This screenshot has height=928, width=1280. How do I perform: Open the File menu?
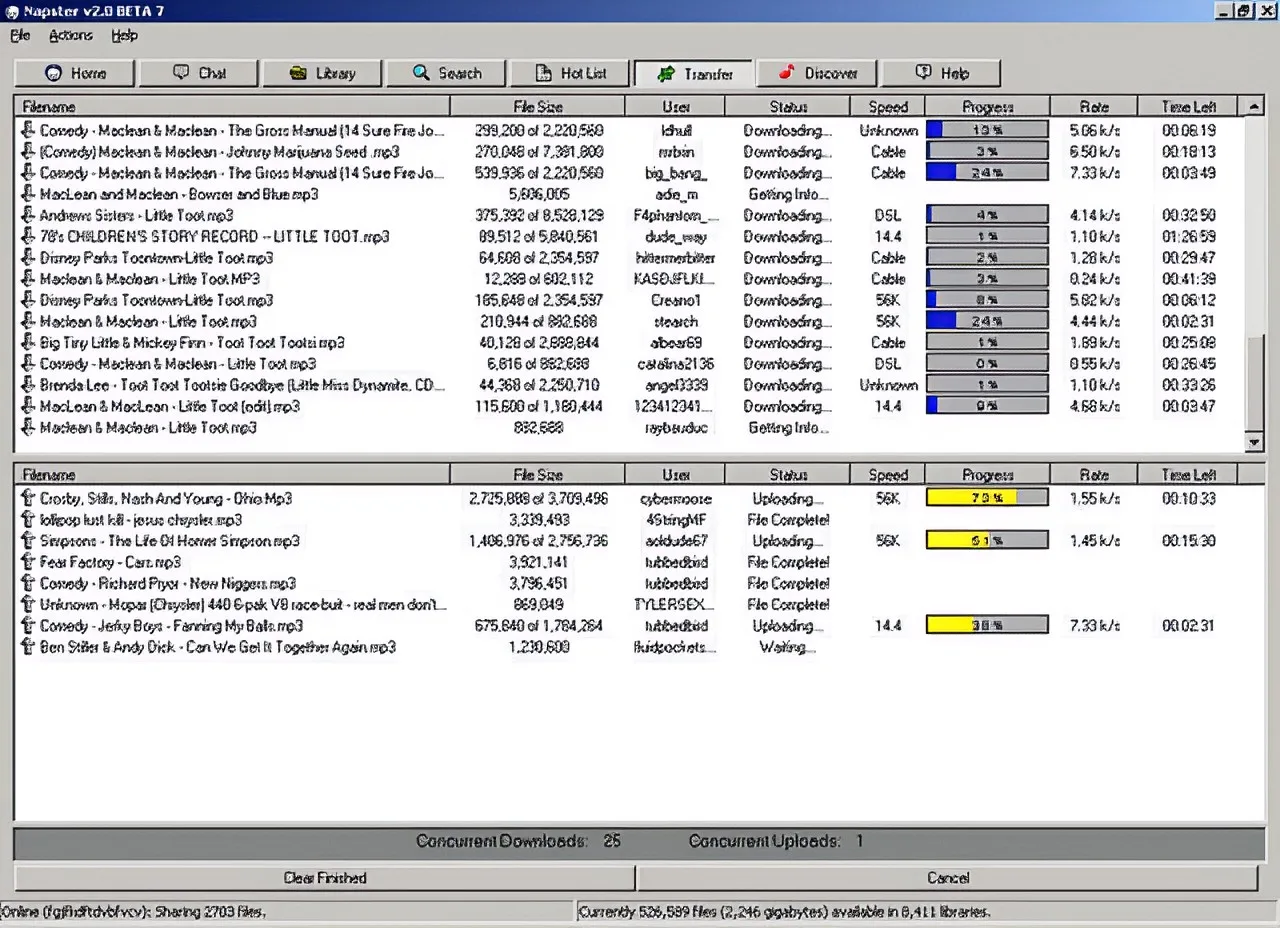(19, 35)
